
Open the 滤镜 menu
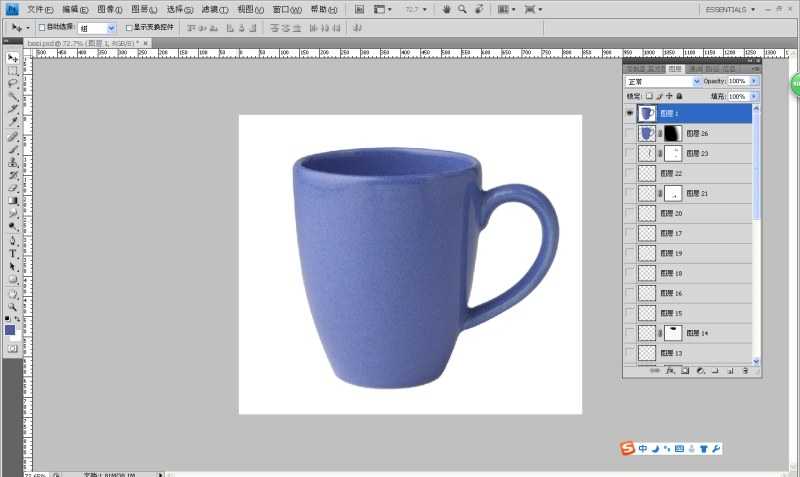tap(214, 9)
